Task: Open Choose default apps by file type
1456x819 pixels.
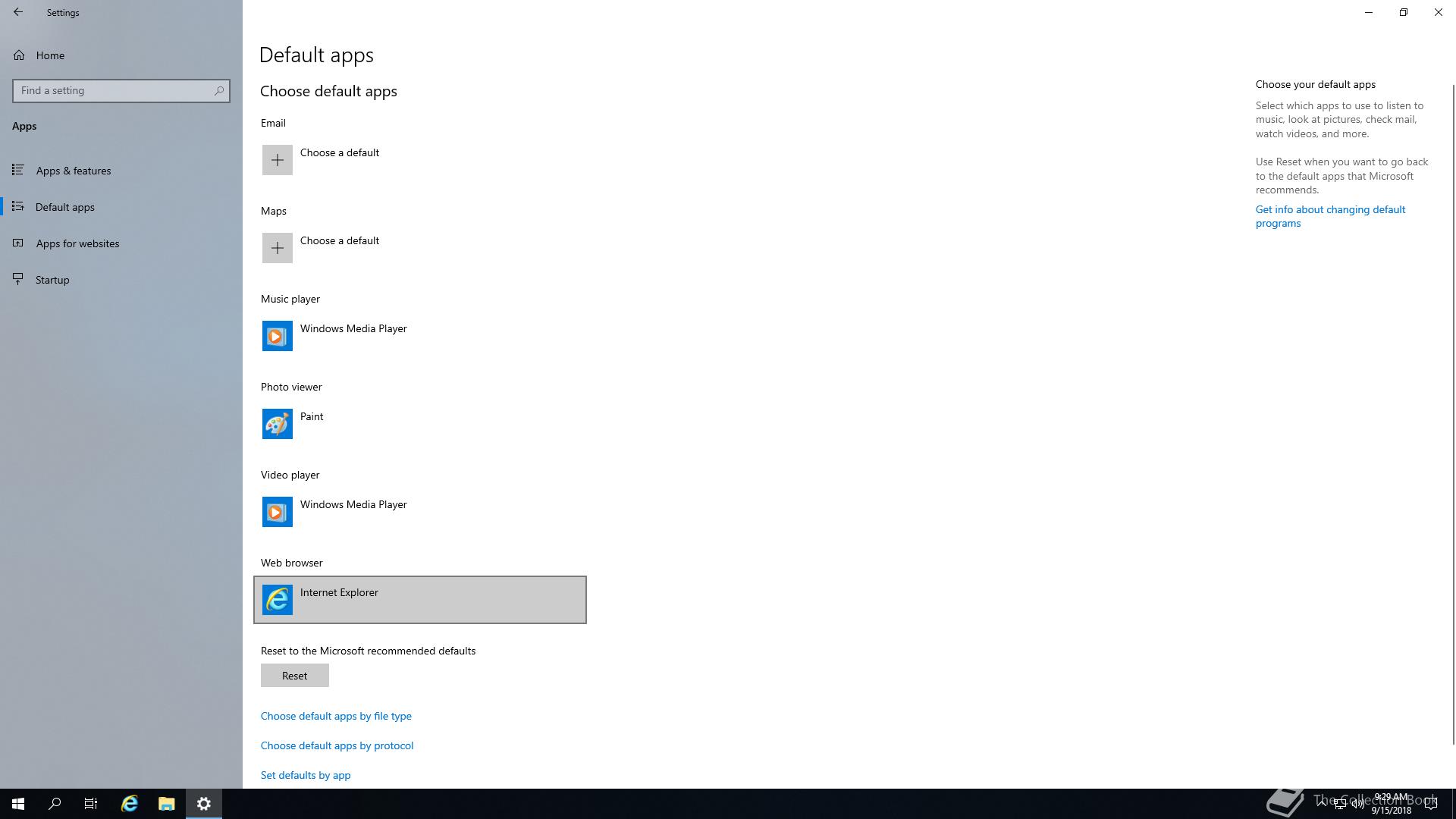Action: 336,716
